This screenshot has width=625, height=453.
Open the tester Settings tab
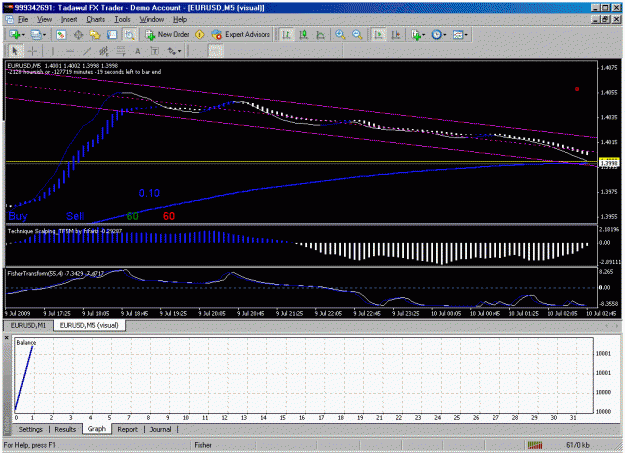click(31, 429)
